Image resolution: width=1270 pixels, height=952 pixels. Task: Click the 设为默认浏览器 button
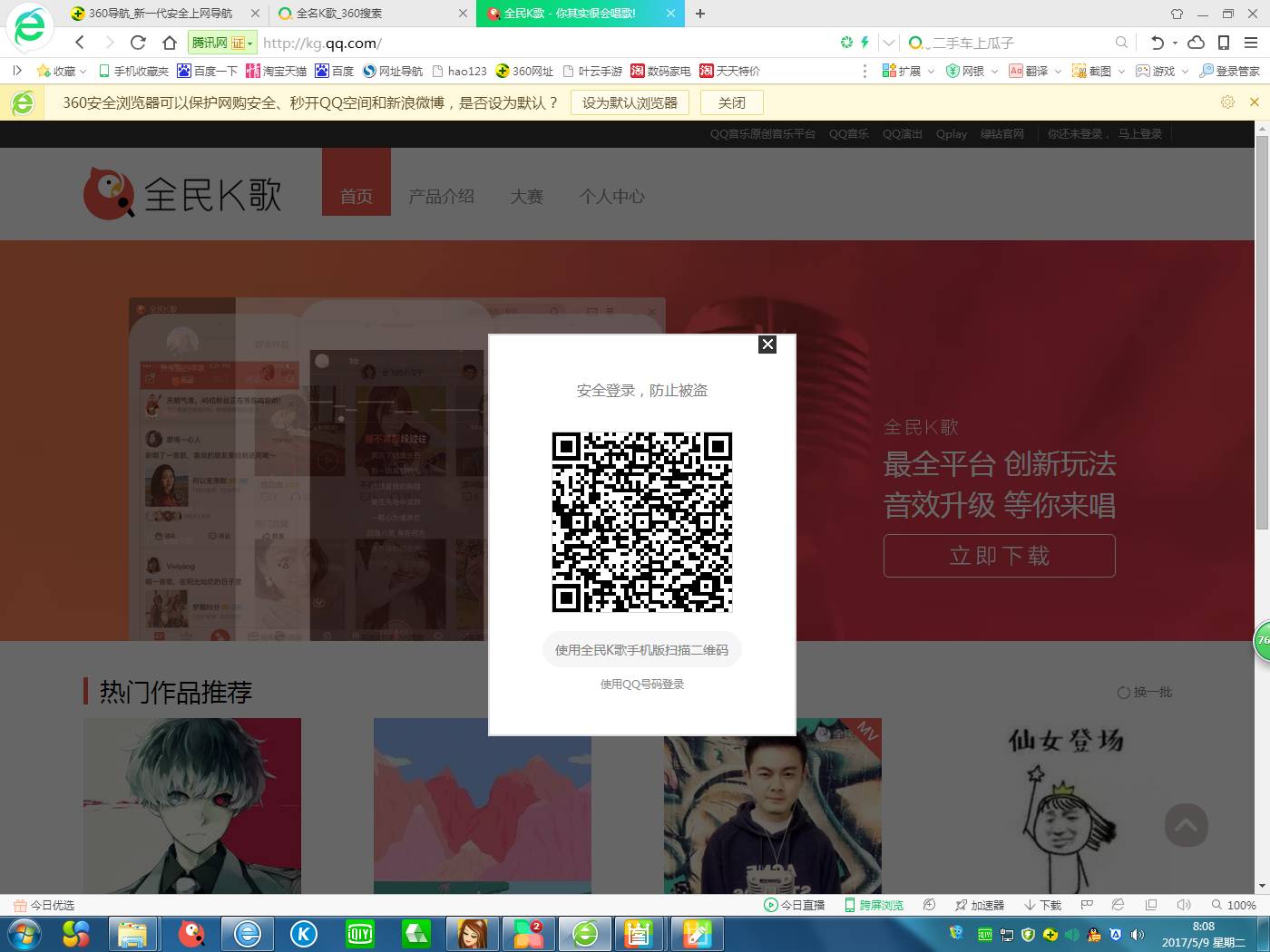tap(630, 103)
